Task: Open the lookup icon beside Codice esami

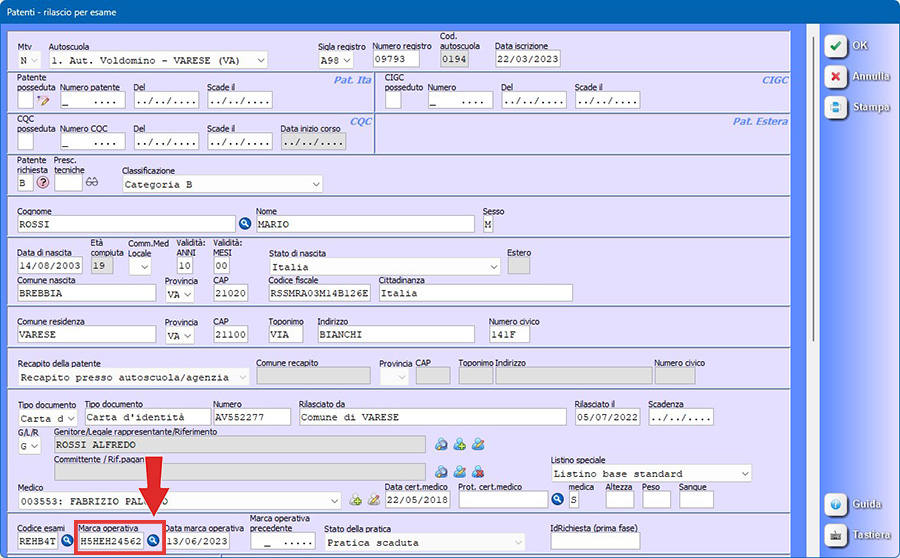Action: [x=67, y=541]
